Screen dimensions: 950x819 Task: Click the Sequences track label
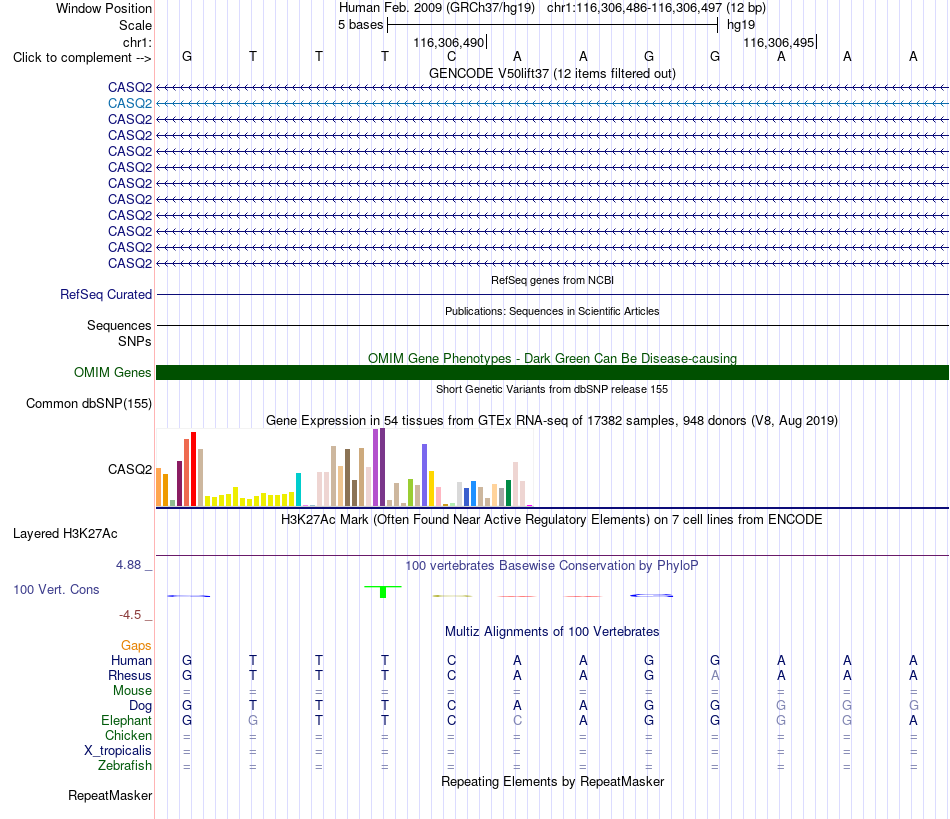coord(119,325)
